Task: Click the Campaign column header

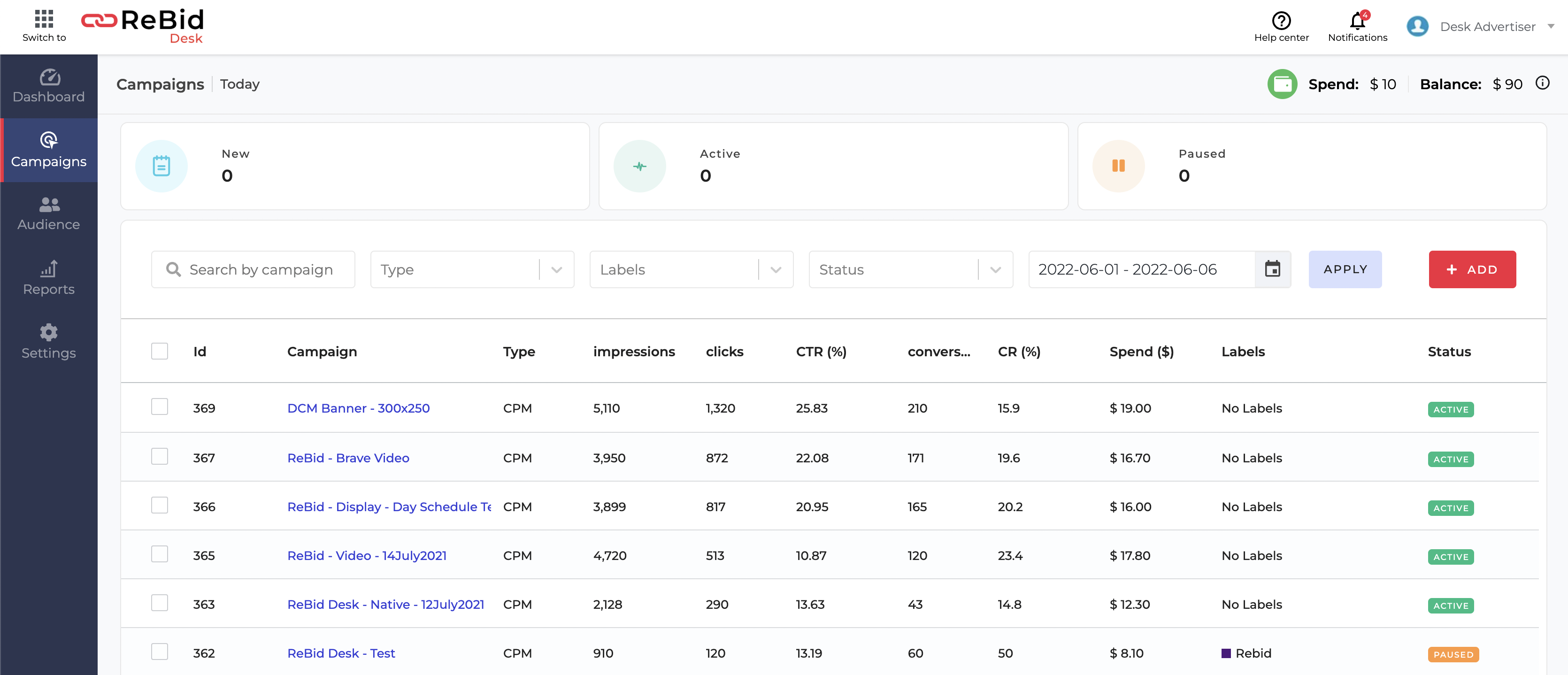Action: point(322,353)
